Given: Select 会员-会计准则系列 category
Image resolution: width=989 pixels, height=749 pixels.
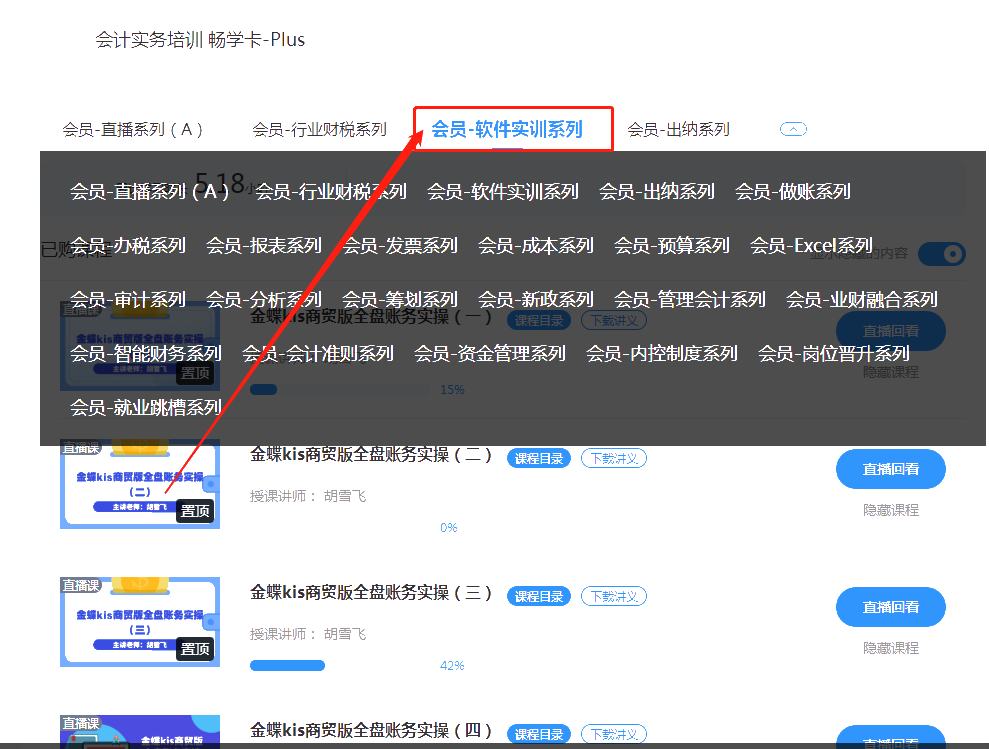Looking at the screenshot, I should click(318, 353).
